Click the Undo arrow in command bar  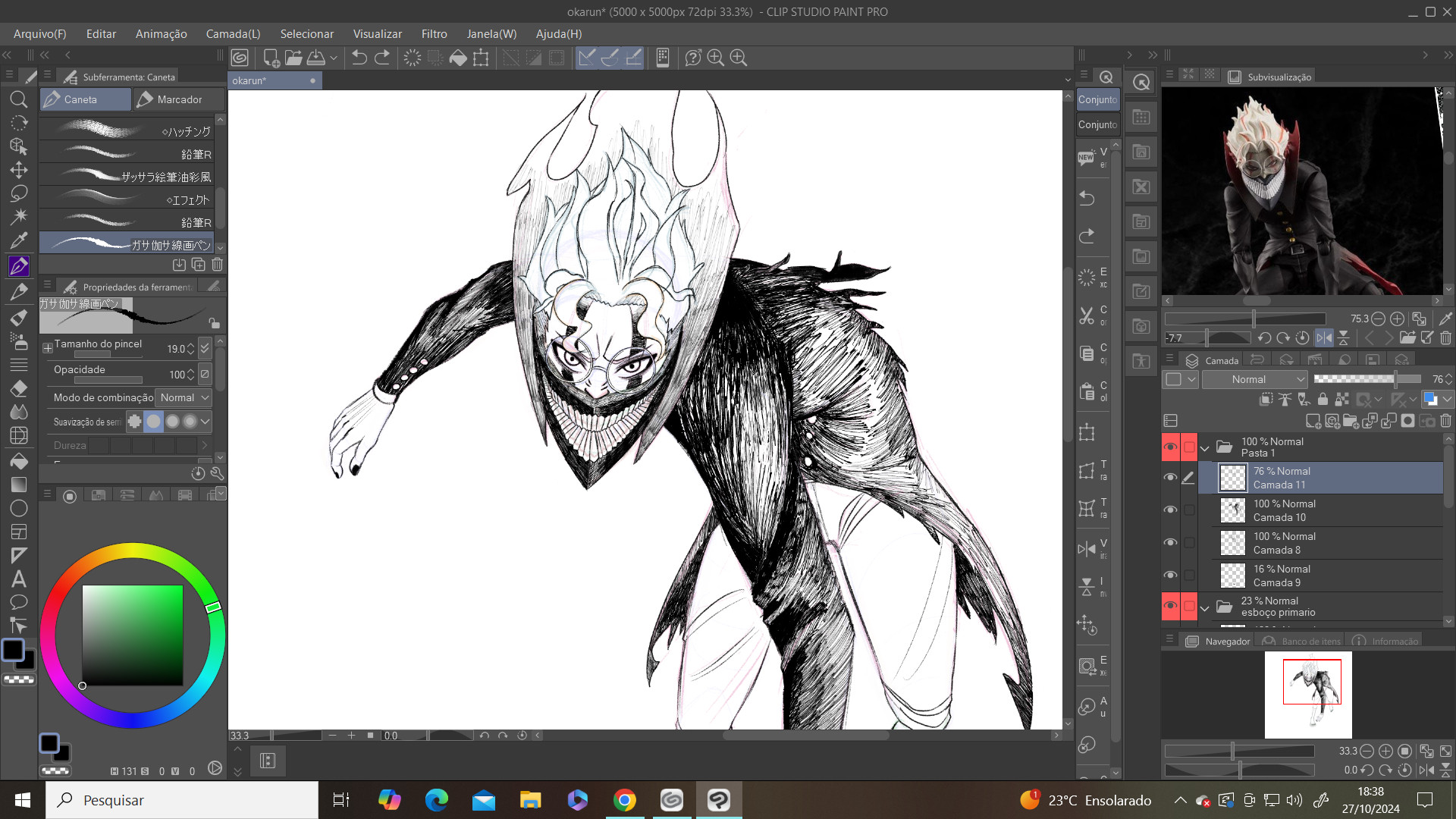click(x=359, y=58)
